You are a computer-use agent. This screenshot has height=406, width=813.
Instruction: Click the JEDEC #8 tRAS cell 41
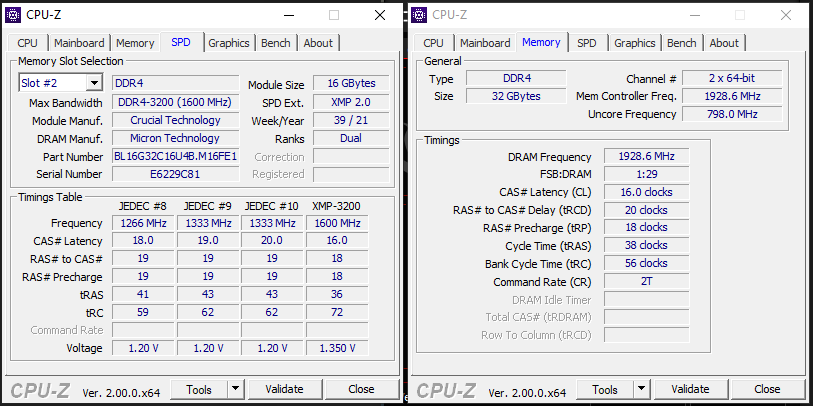coord(143,295)
